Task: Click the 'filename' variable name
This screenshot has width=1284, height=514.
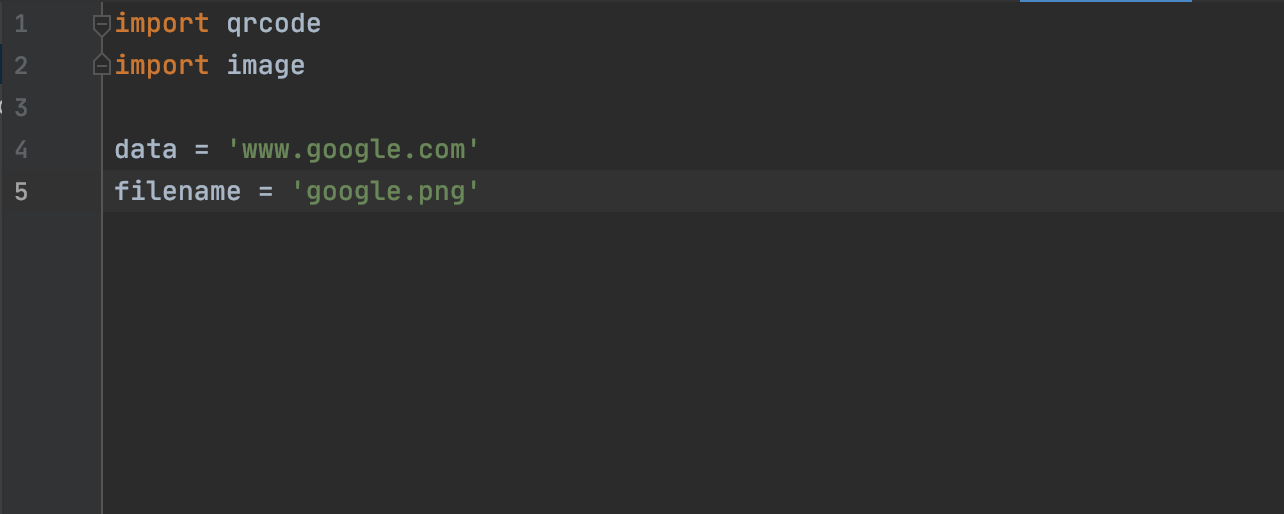Action: tap(177, 191)
